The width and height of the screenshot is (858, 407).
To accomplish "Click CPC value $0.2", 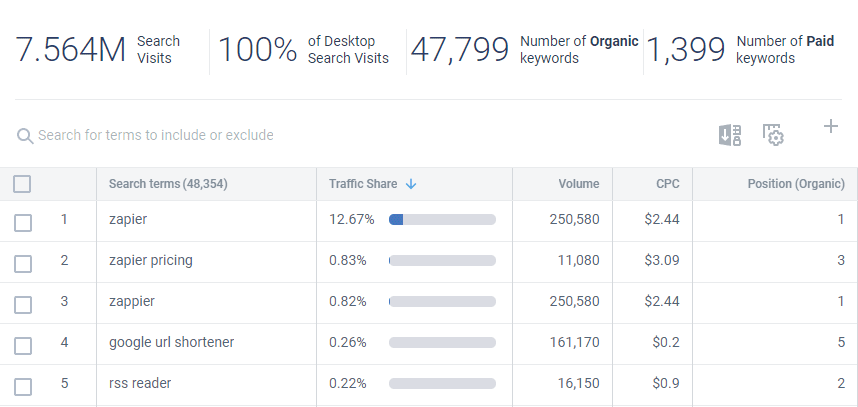I will click(666, 342).
